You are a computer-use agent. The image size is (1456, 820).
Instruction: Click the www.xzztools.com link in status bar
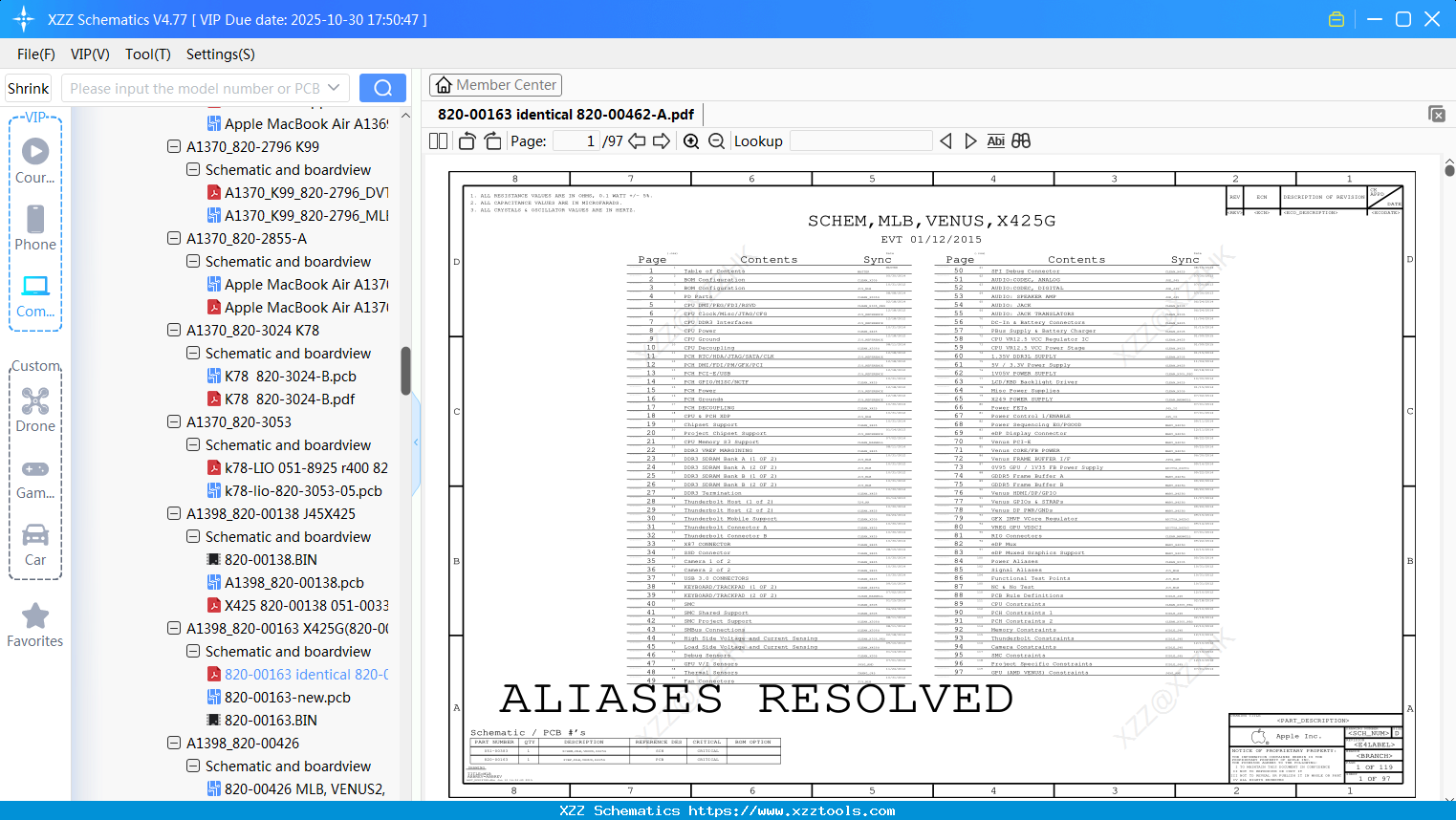click(x=792, y=811)
